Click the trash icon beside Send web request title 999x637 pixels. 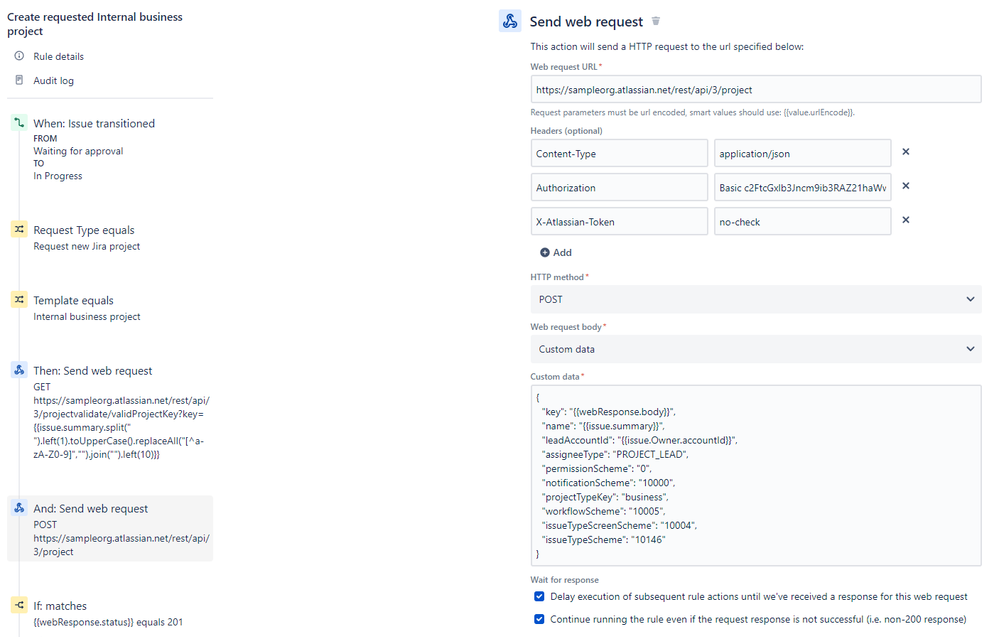coord(656,21)
